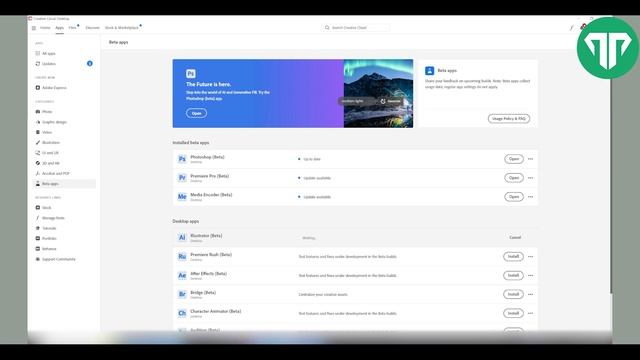640x360 pixels.
Task: Open more options for Character Animator (Beta)
Action: 530,313
